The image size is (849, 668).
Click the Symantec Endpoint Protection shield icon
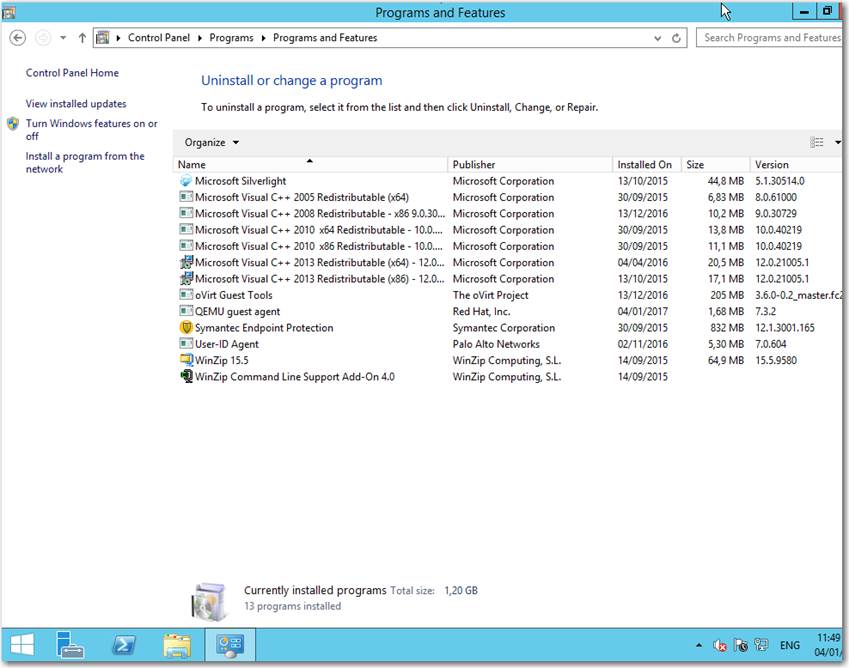point(186,328)
